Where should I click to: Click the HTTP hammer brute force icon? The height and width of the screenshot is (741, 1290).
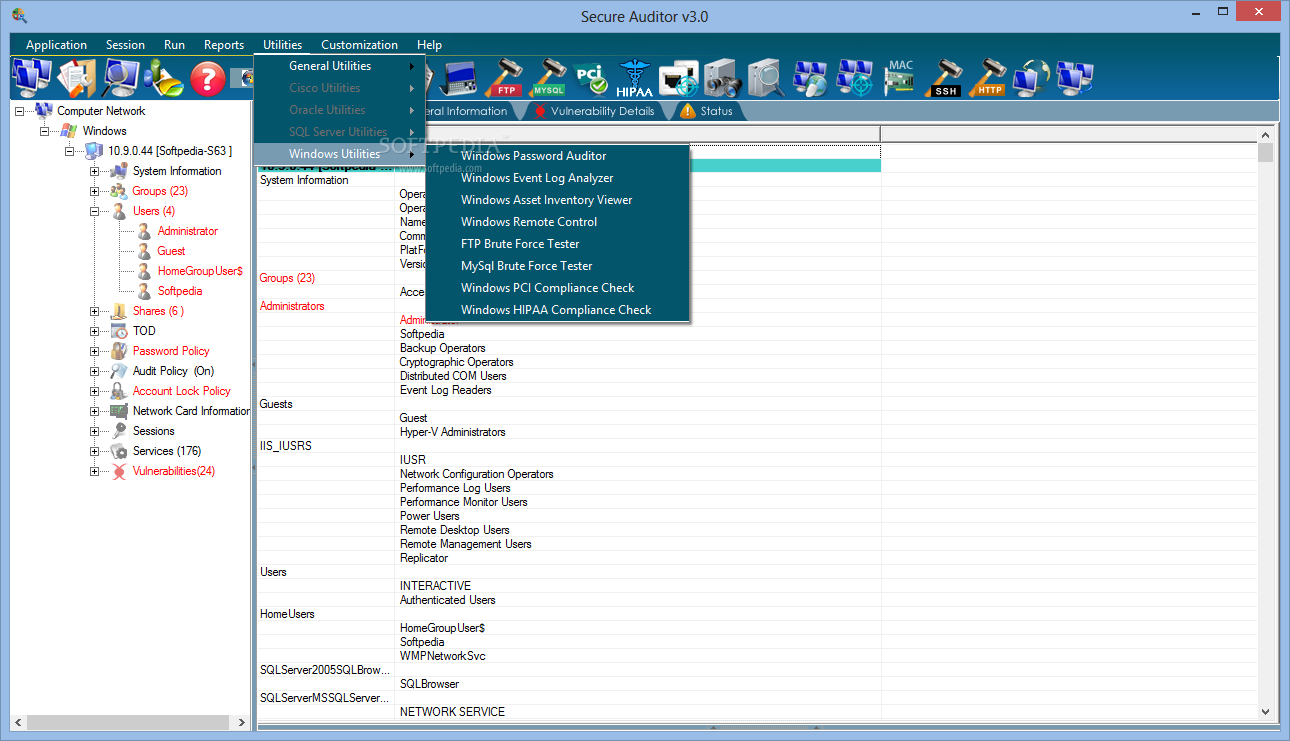989,78
